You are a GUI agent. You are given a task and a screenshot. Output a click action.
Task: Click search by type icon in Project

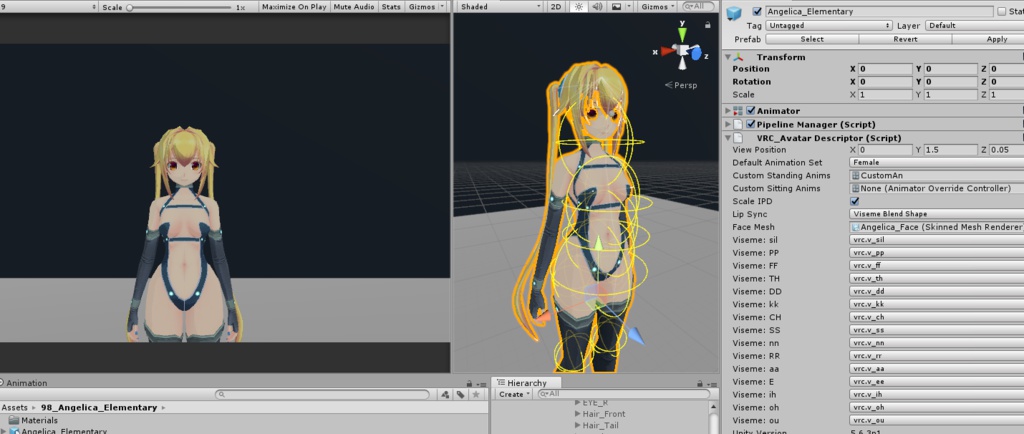(445, 395)
